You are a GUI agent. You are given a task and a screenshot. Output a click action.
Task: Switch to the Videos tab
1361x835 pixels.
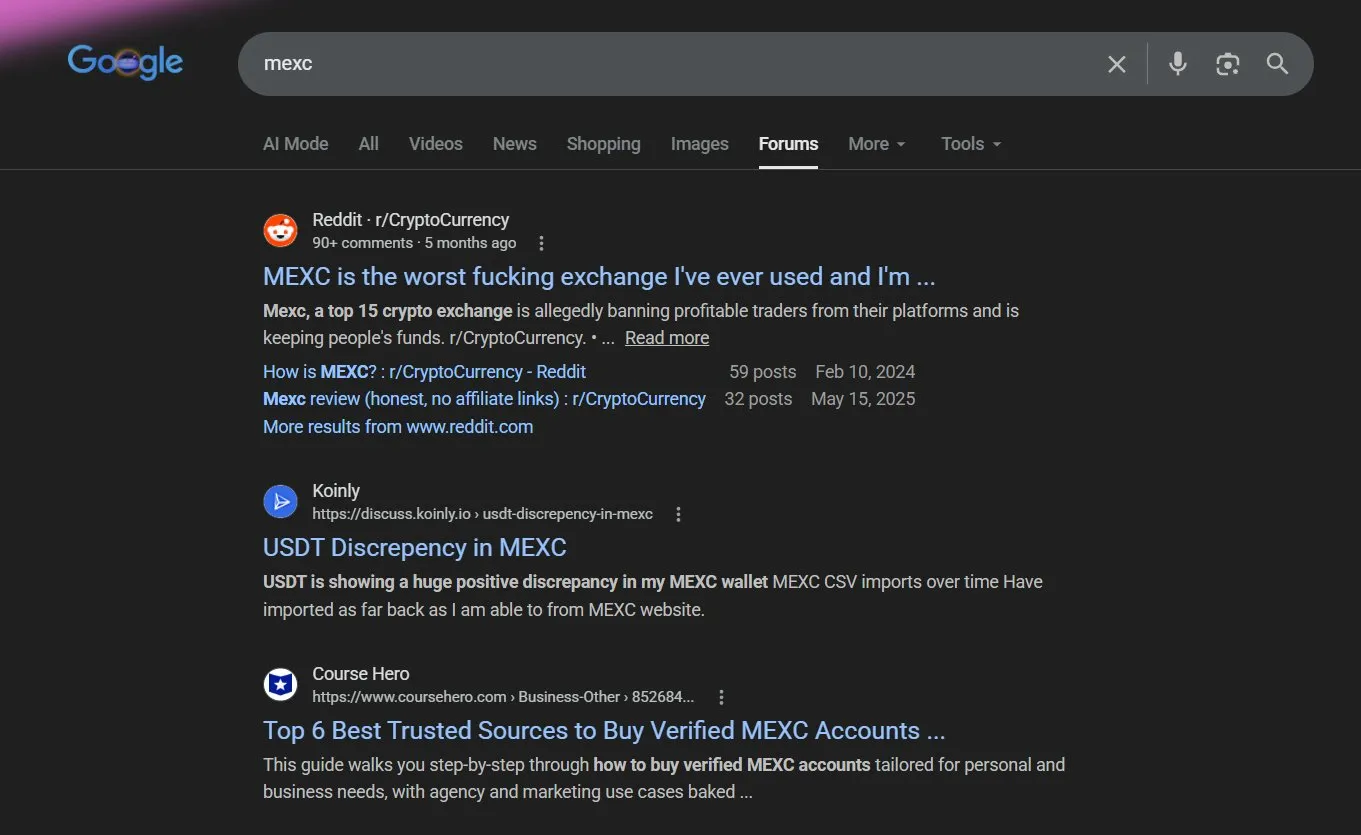pyautogui.click(x=436, y=144)
